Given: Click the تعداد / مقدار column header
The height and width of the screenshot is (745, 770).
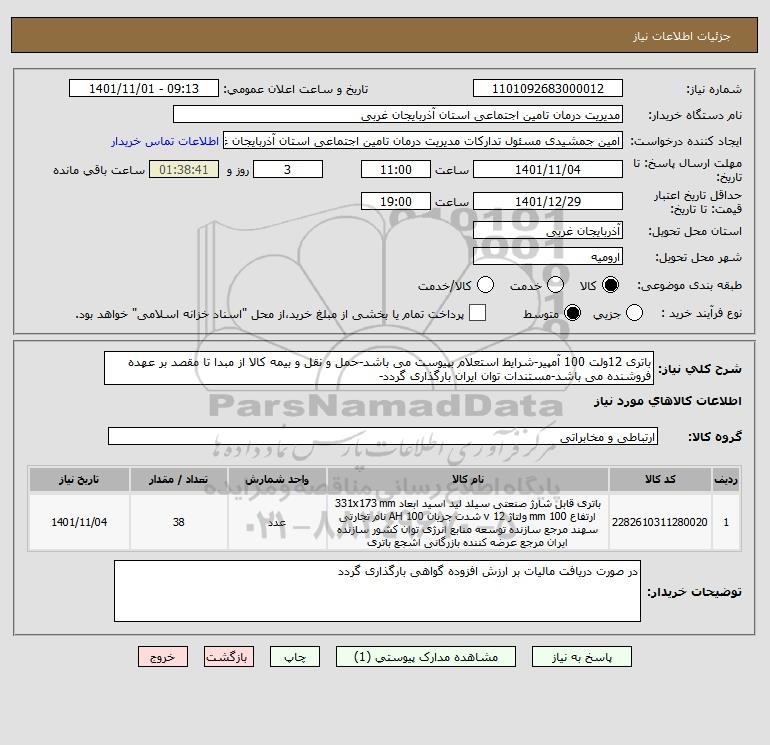Looking at the screenshot, I should pyautogui.click(x=179, y=479).
